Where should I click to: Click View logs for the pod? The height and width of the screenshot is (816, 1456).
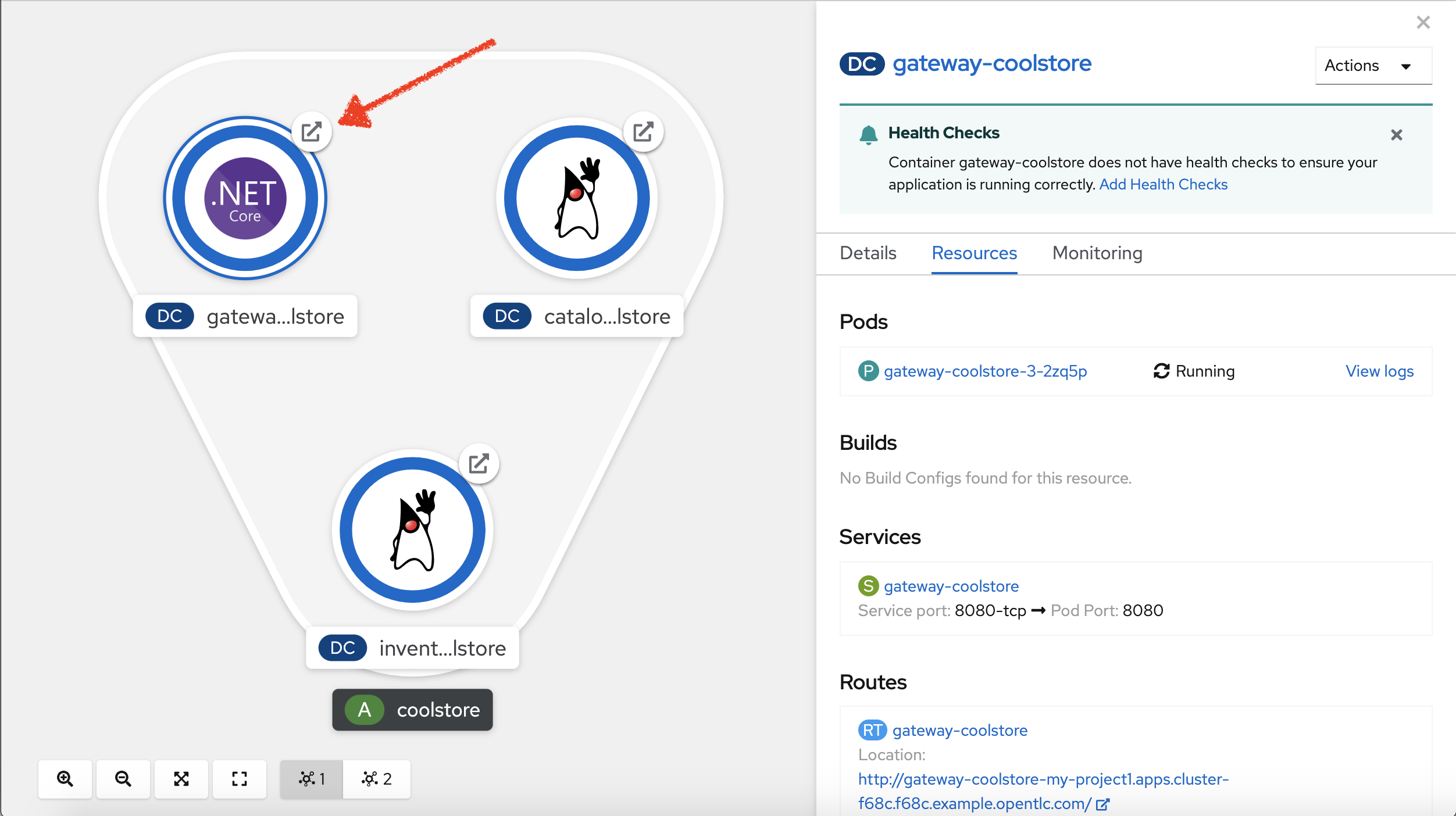click(1380, 371)
